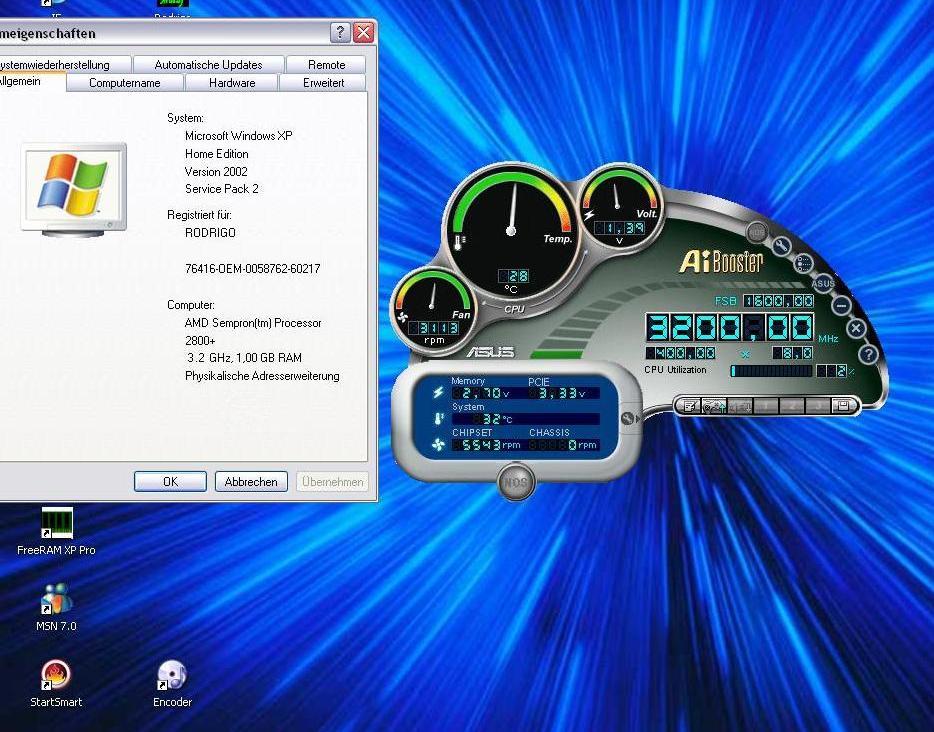Image resolution: width=934 pixels, height=732 pixels.
Task: Click the lightning icon on the Volt gauge
Action: pos(589,214)
